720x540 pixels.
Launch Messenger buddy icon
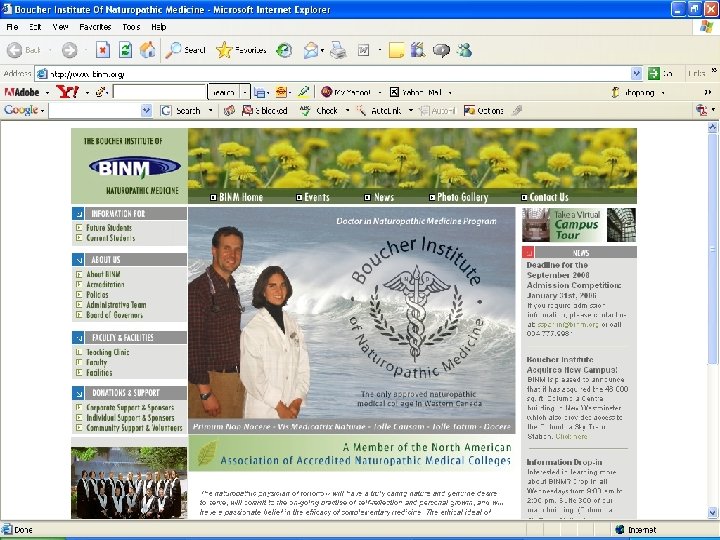pyautogui.click(x=464, y=50)
